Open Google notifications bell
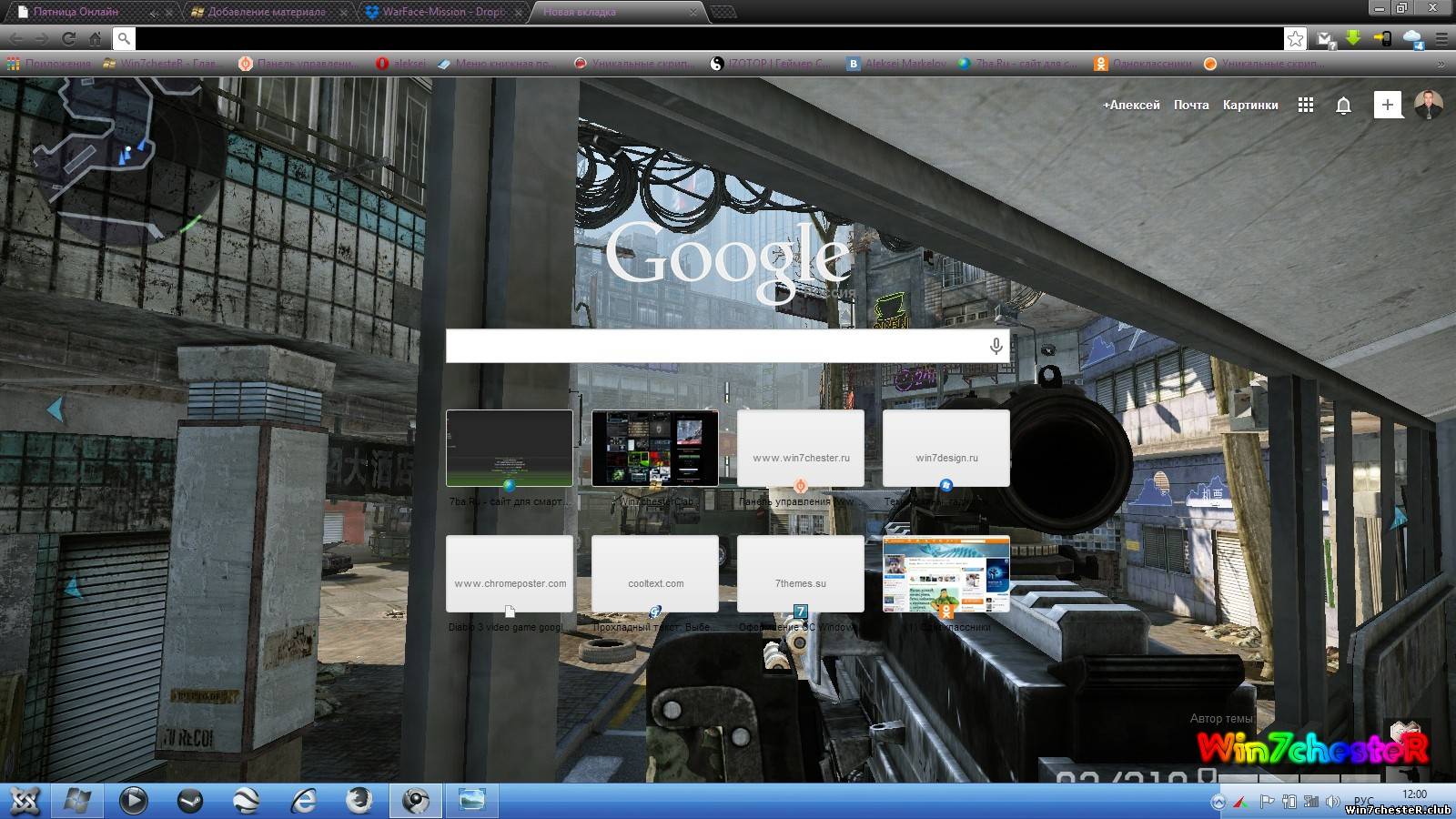The width and height of the screenshot is (1456, 819). (x=1343, y=106)
